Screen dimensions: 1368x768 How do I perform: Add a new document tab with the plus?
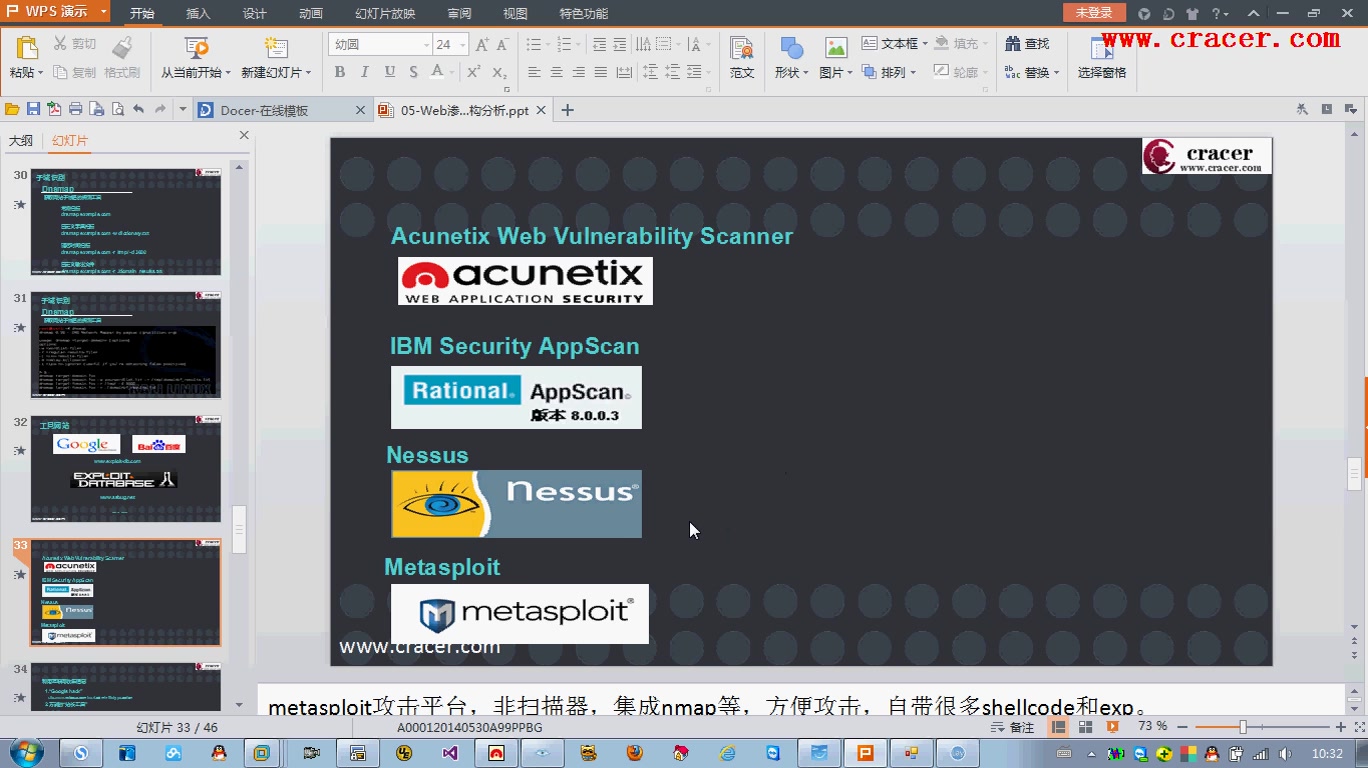tap(567, 110)
